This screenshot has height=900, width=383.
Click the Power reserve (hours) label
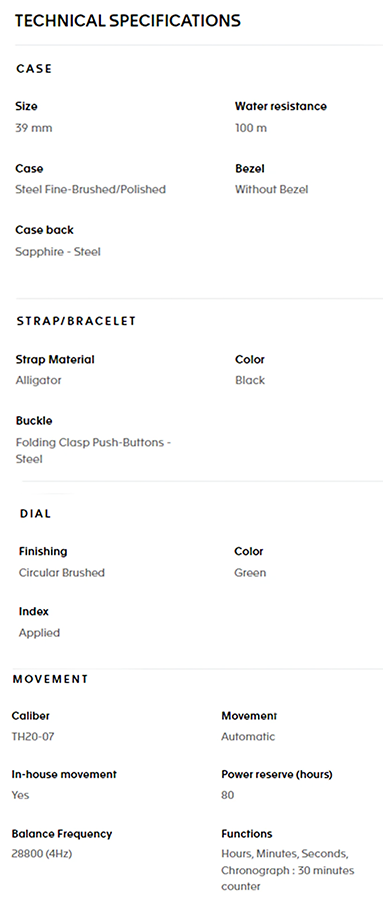(277, 774)
